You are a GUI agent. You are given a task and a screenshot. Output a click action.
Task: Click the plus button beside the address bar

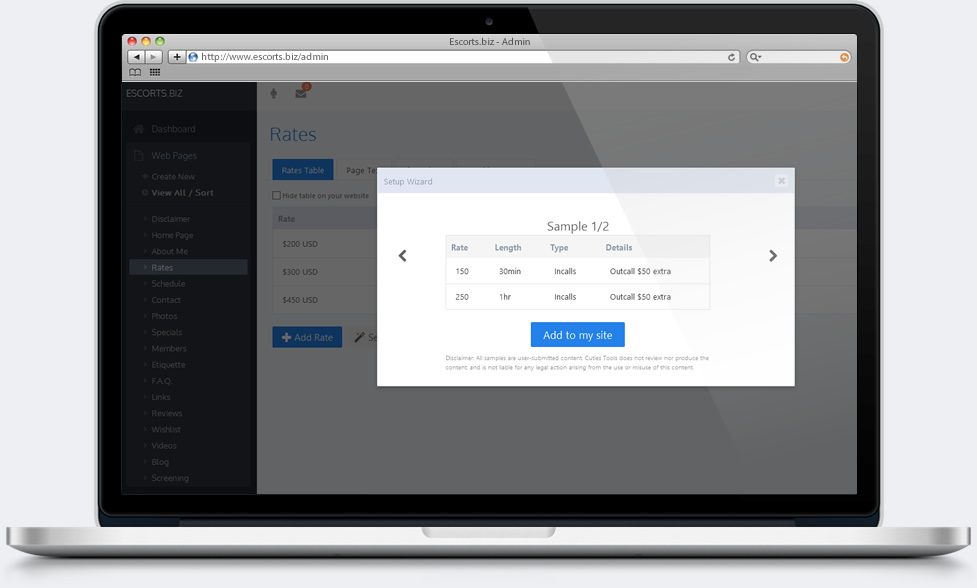coord(176,57)
